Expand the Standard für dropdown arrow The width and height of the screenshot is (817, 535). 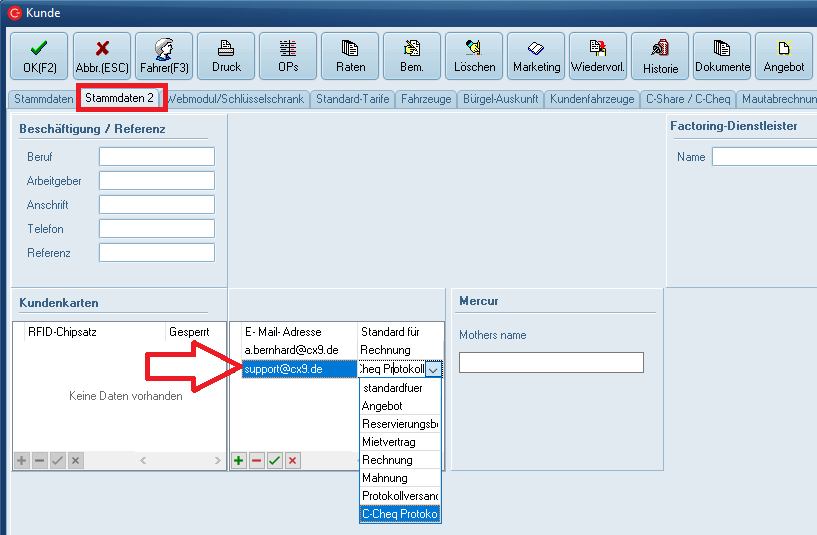tap(432, 369)
